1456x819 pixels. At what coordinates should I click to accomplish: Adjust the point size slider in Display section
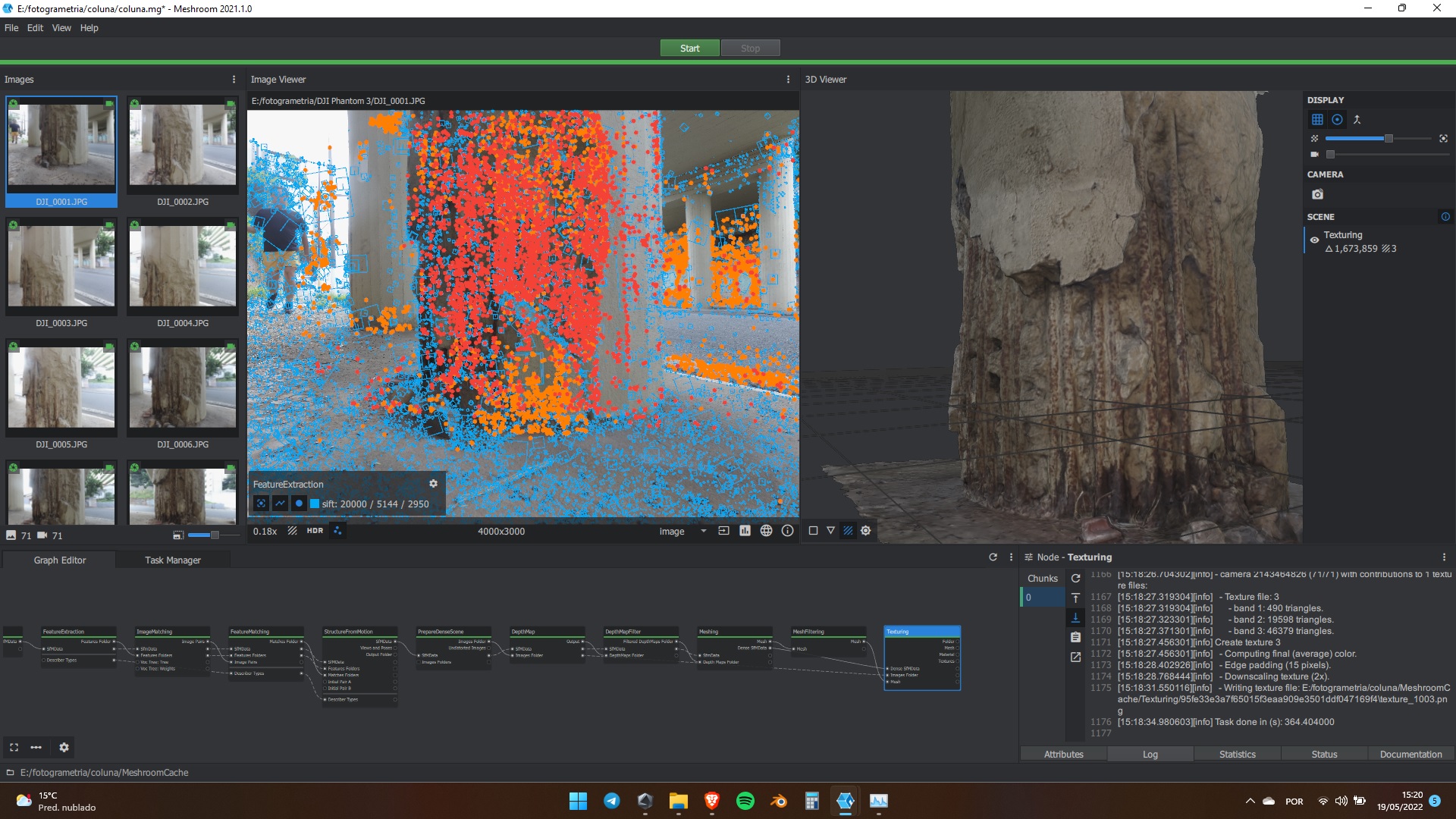click(x=1389, y=138)
